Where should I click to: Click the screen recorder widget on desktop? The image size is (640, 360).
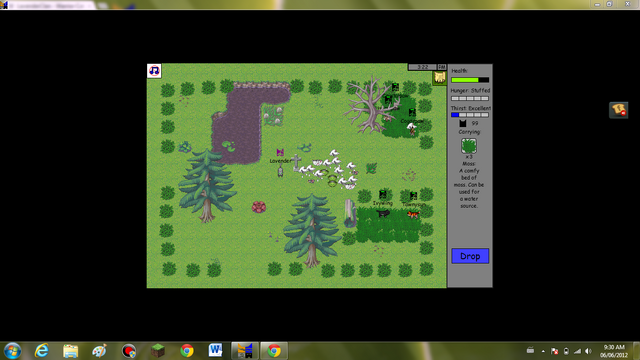pyautogui.click(x=618, y=110)
